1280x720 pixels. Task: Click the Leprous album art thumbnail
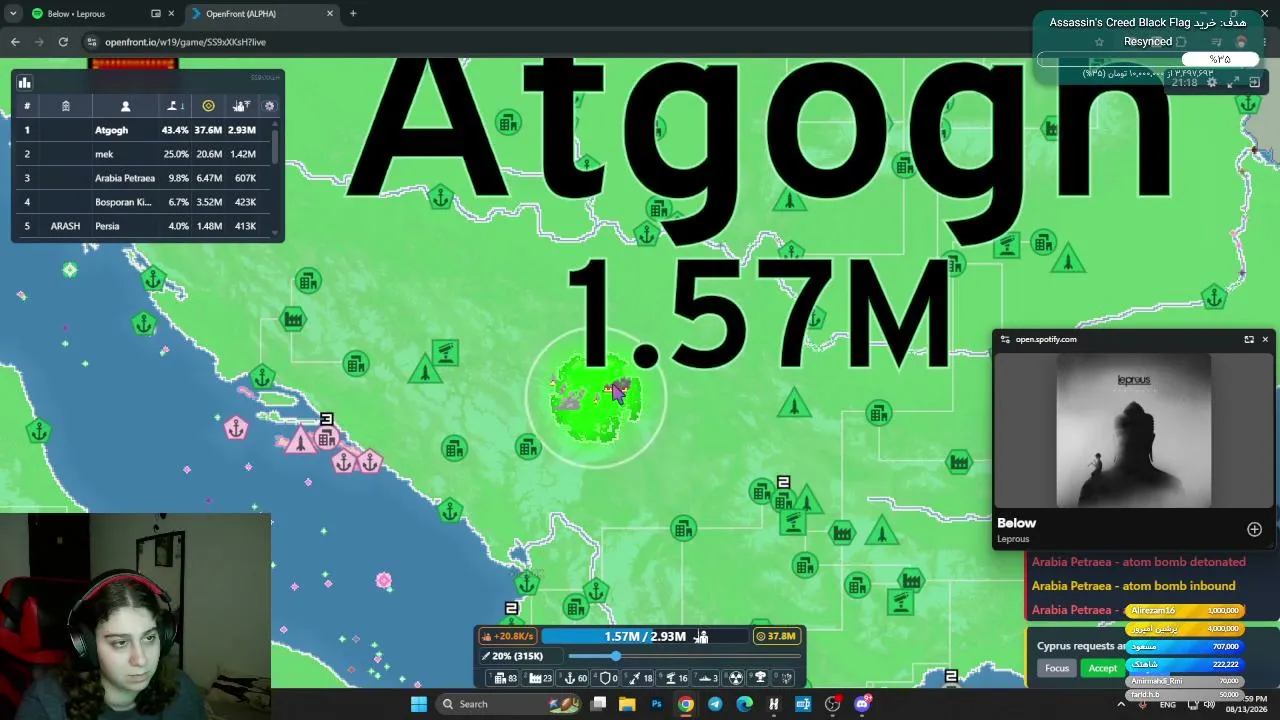(x=1134, y=431)
